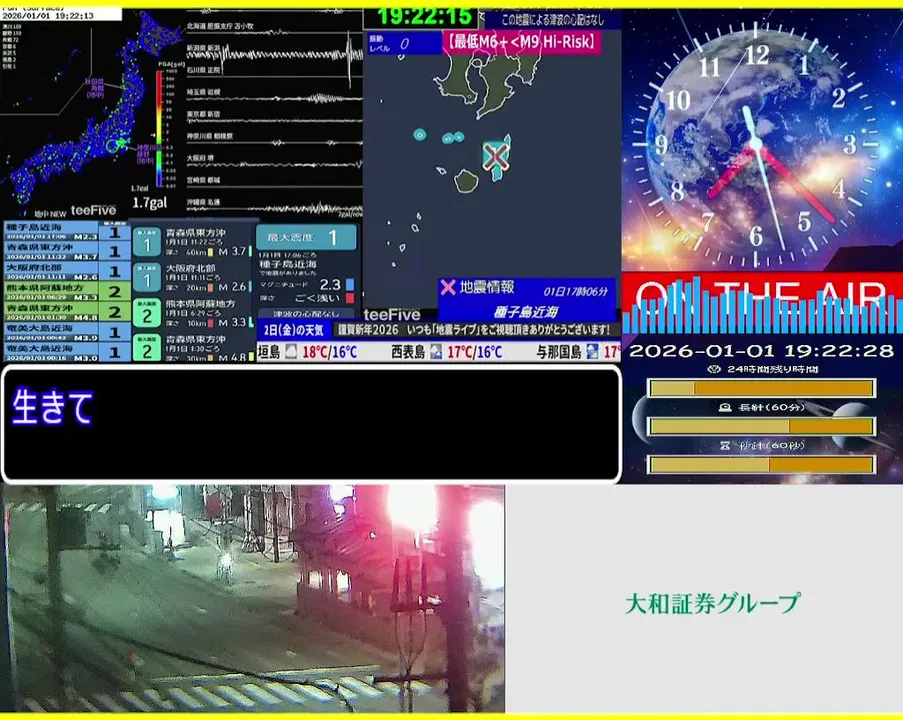Select 熊本県阿蘇地方 M3.3 row in left list

coord(67,291)
